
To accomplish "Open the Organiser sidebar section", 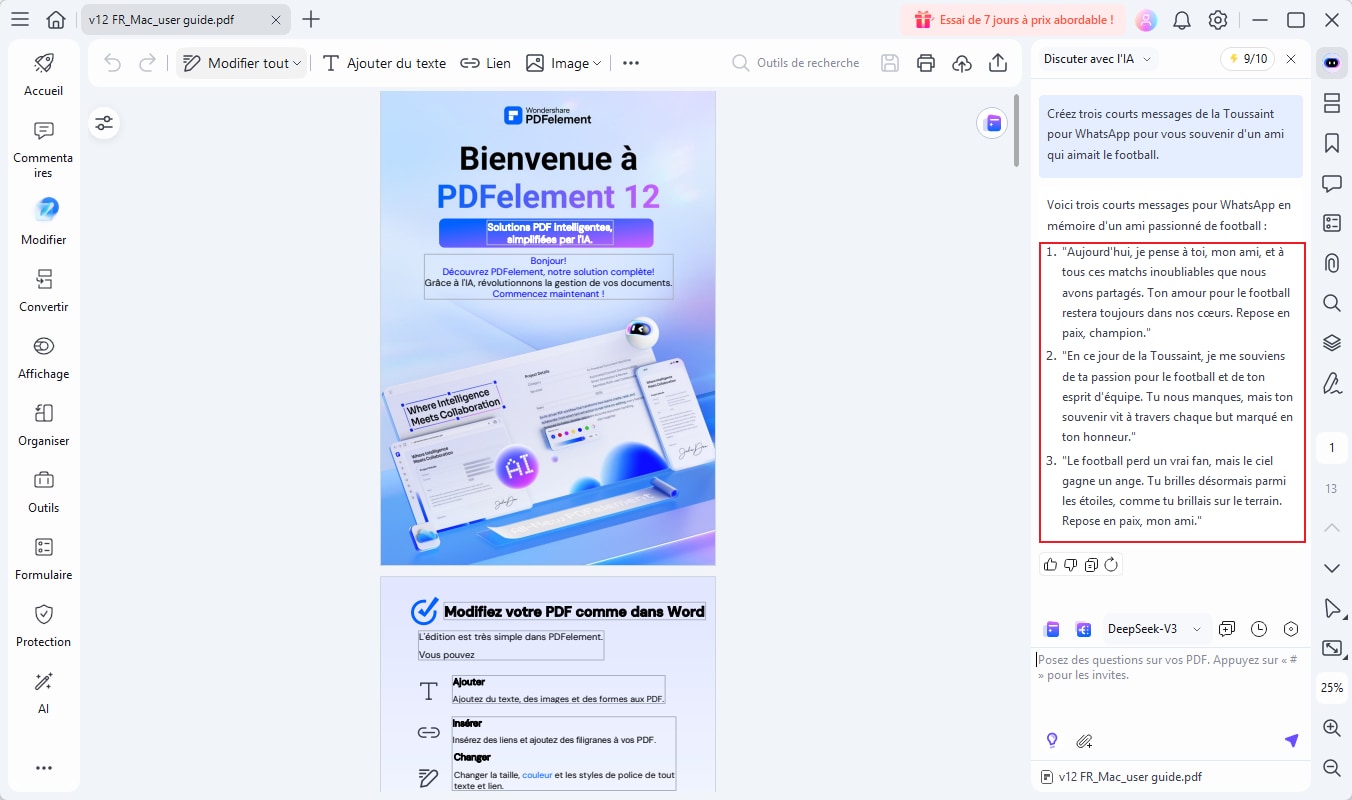I will [x=44, y=424].
